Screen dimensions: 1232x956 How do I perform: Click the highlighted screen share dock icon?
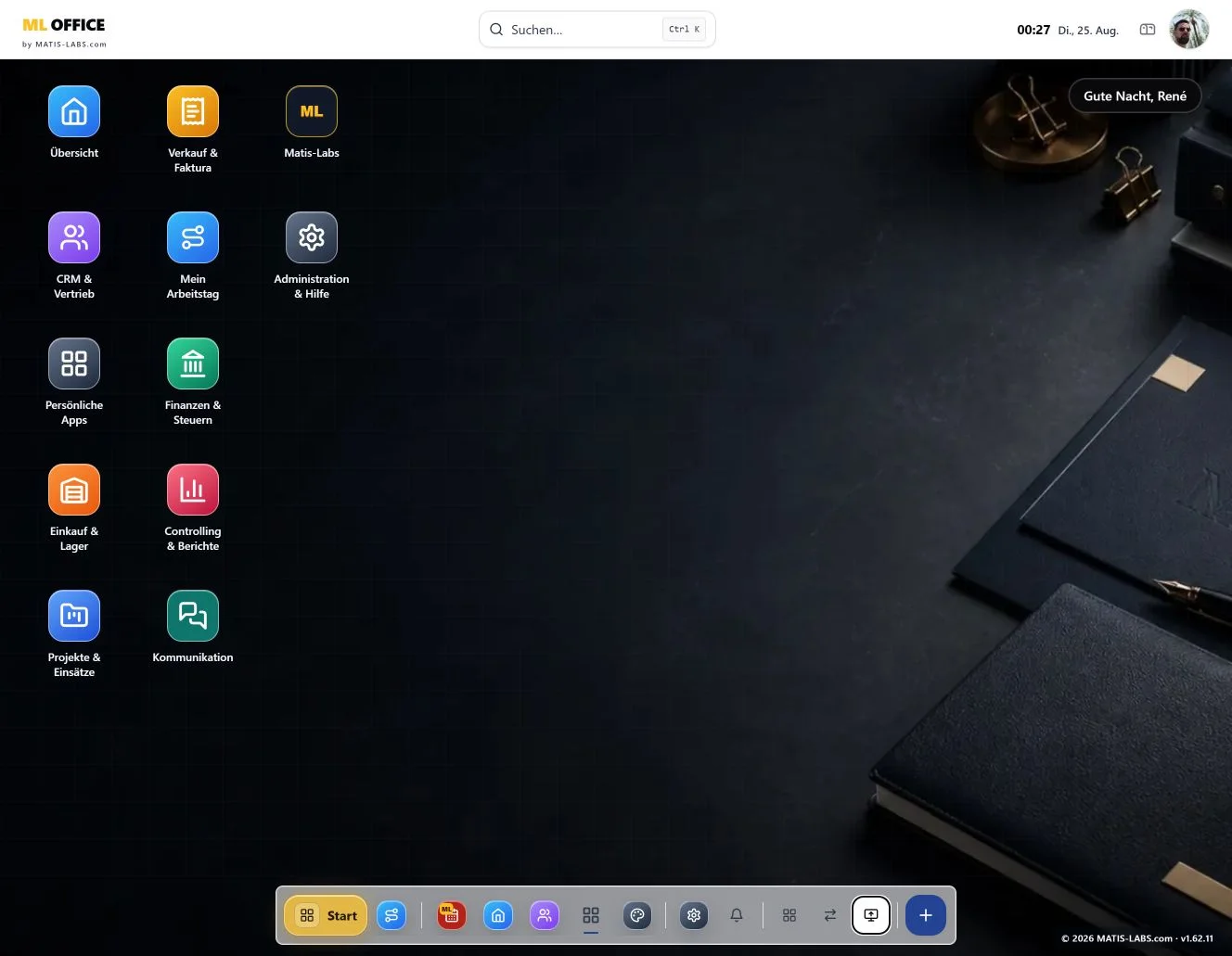pyautogui.click(x=871, y=915)
